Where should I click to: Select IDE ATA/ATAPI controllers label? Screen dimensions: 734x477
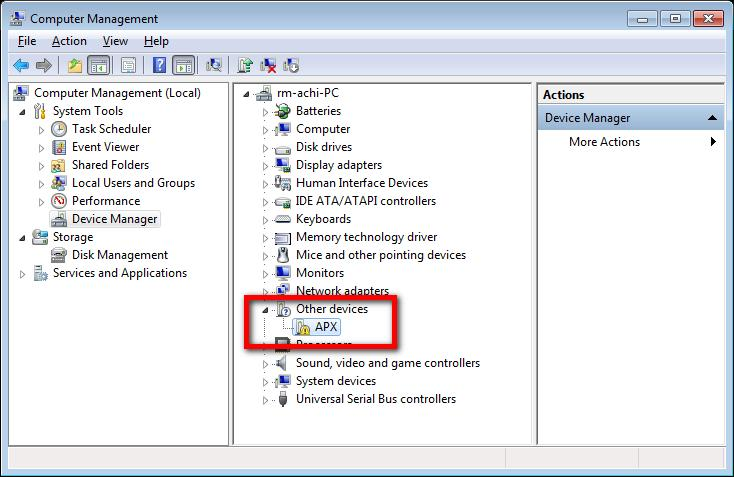pos(366,201)
